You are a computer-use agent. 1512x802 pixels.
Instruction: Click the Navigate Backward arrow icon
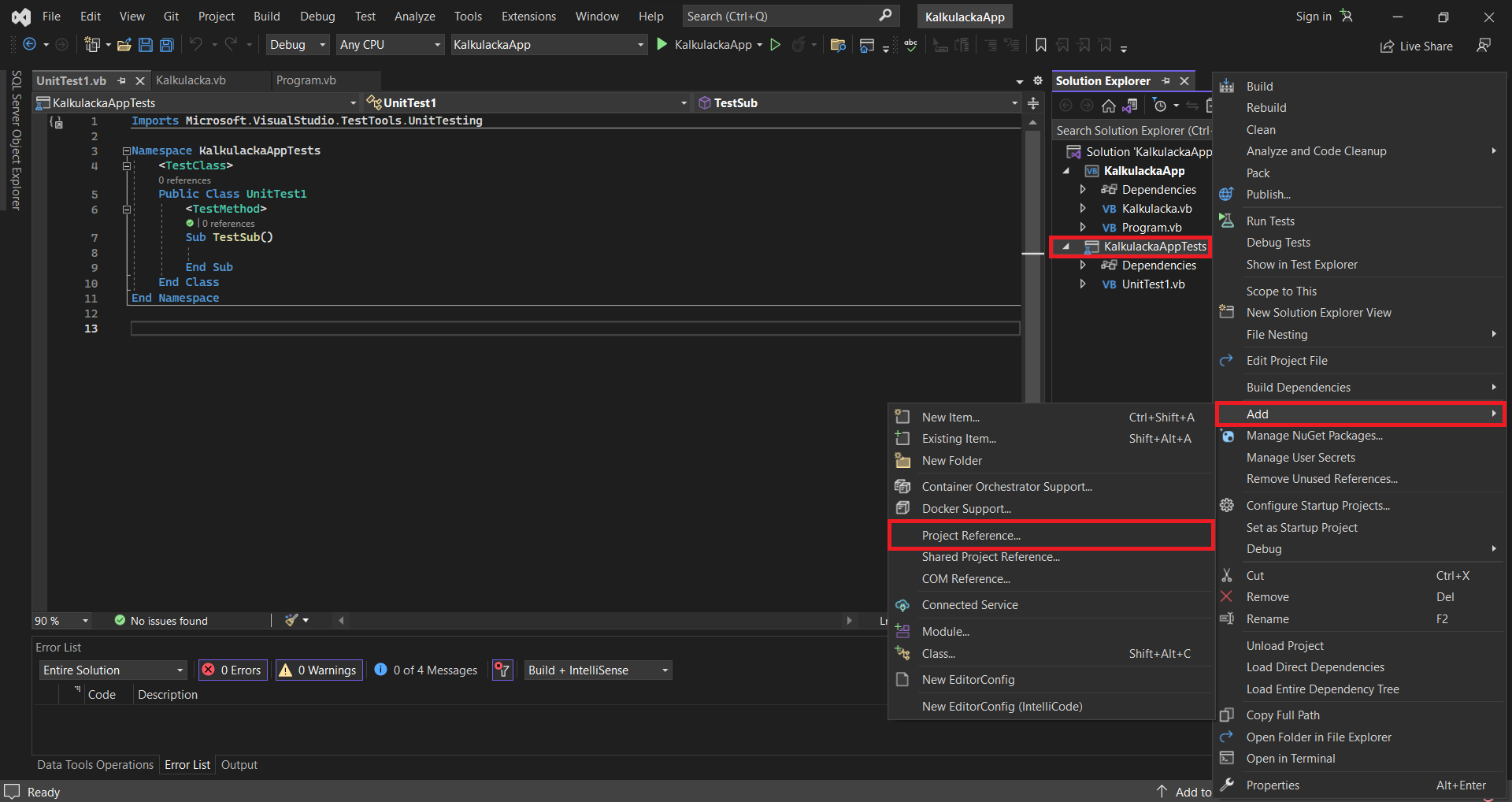[x=30, y=45]
